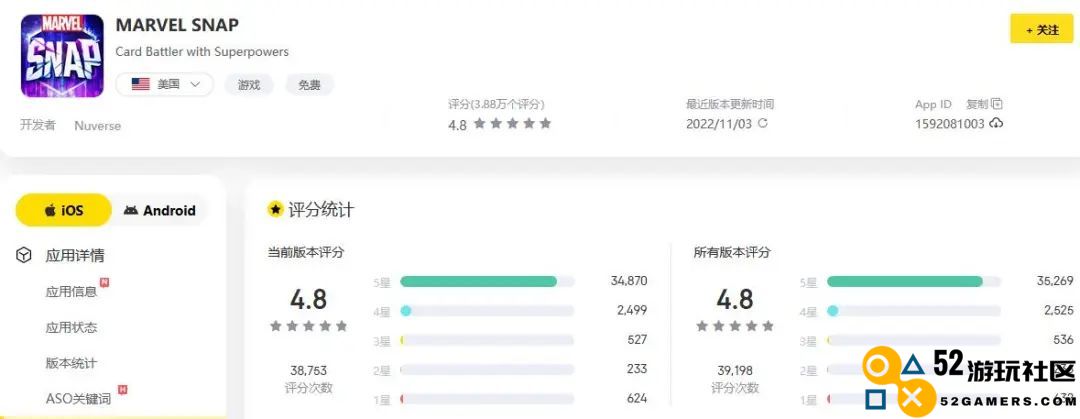
Task: Click the 当前版本评分 heading
Action: tap(305, 252)
